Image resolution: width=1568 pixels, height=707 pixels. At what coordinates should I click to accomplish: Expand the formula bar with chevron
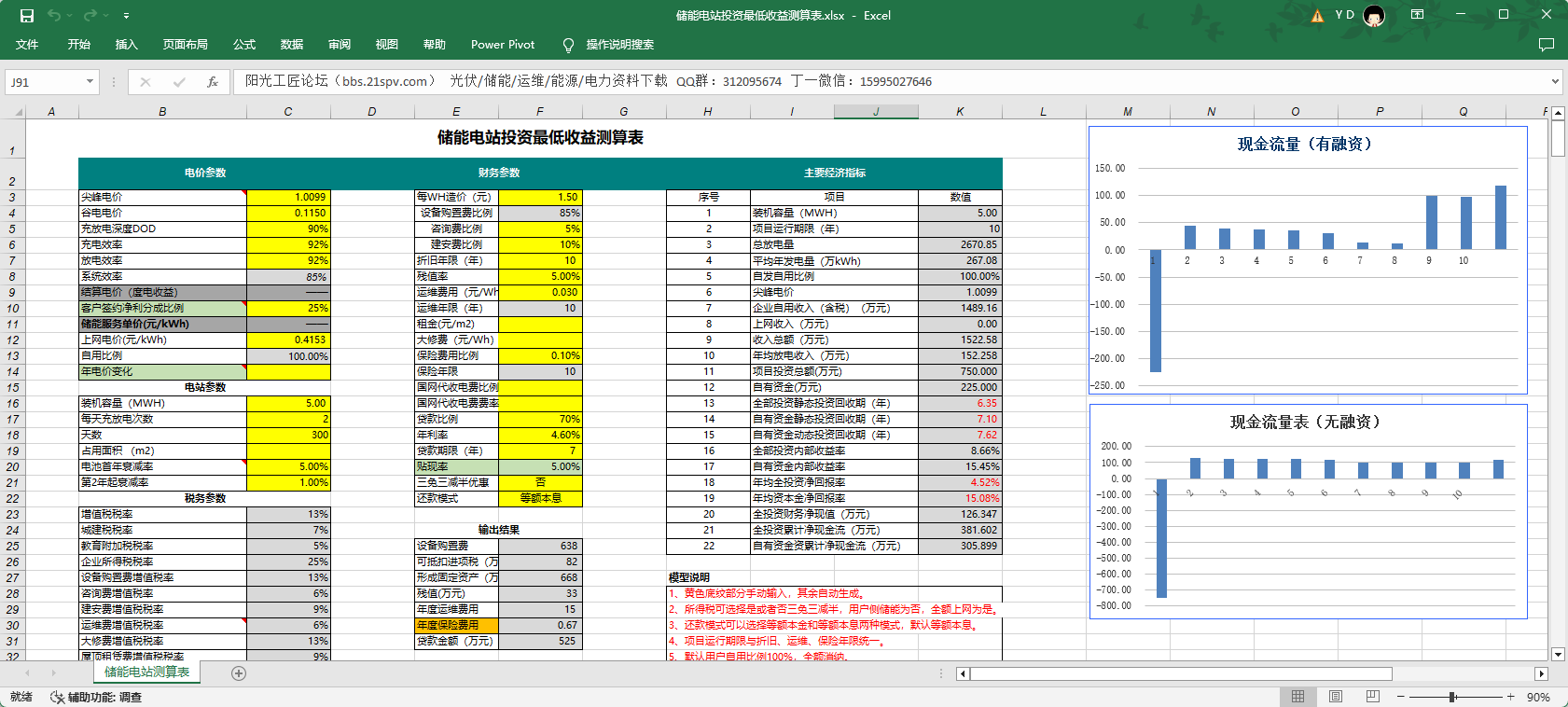pos(1555,82)
